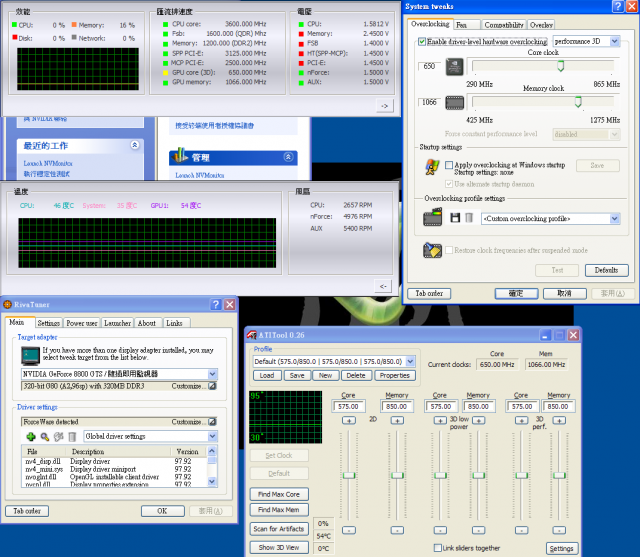The image size is (640, 557).
Task: Enable Link sliders together in ATITool
Action: pos(438,548)
